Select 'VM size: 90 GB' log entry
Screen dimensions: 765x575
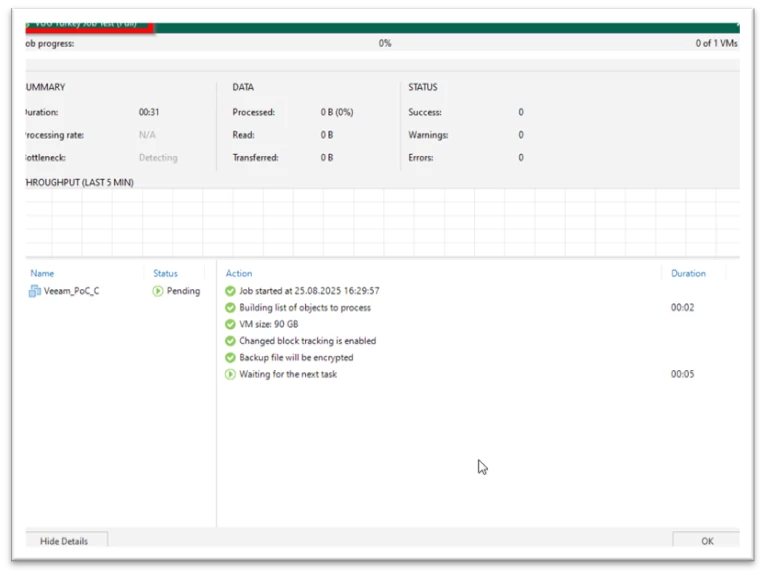point(269,324)
